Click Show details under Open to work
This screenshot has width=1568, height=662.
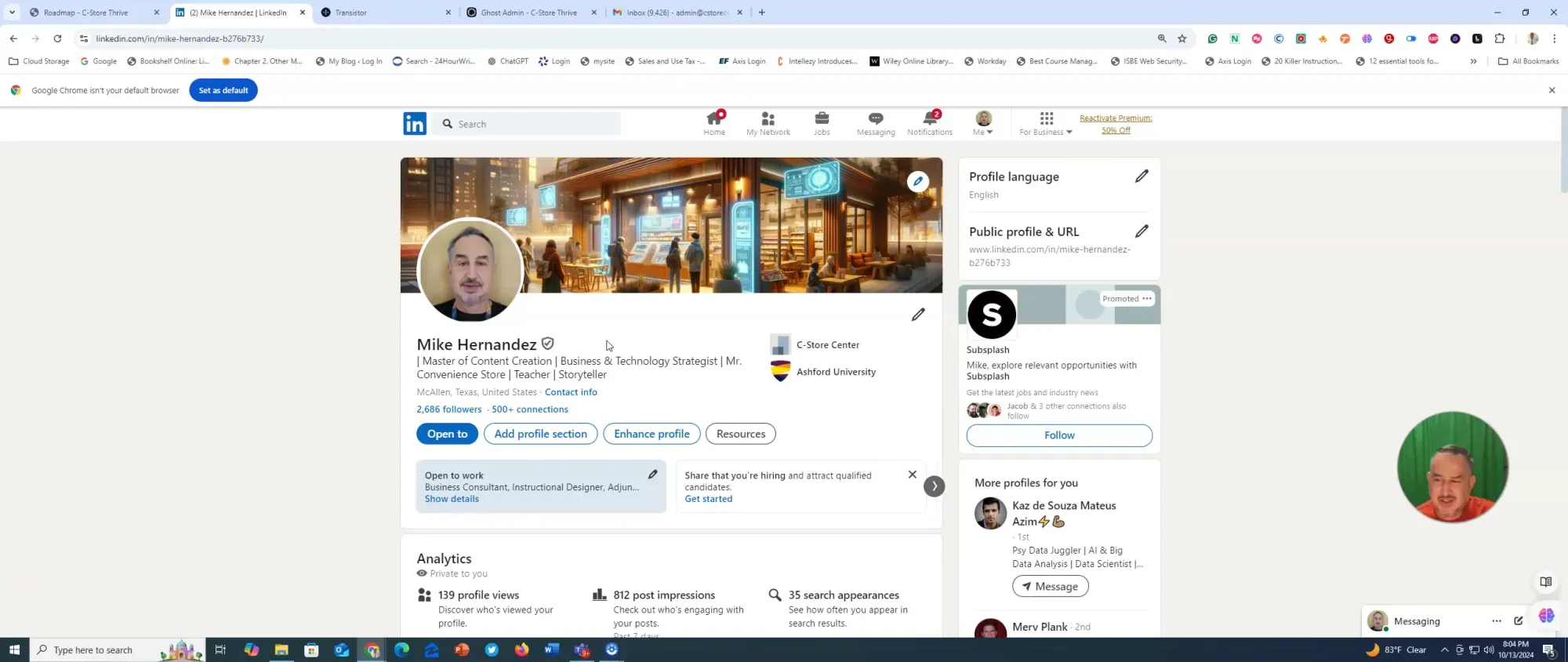pyautogui.click(x=452, y=499)
